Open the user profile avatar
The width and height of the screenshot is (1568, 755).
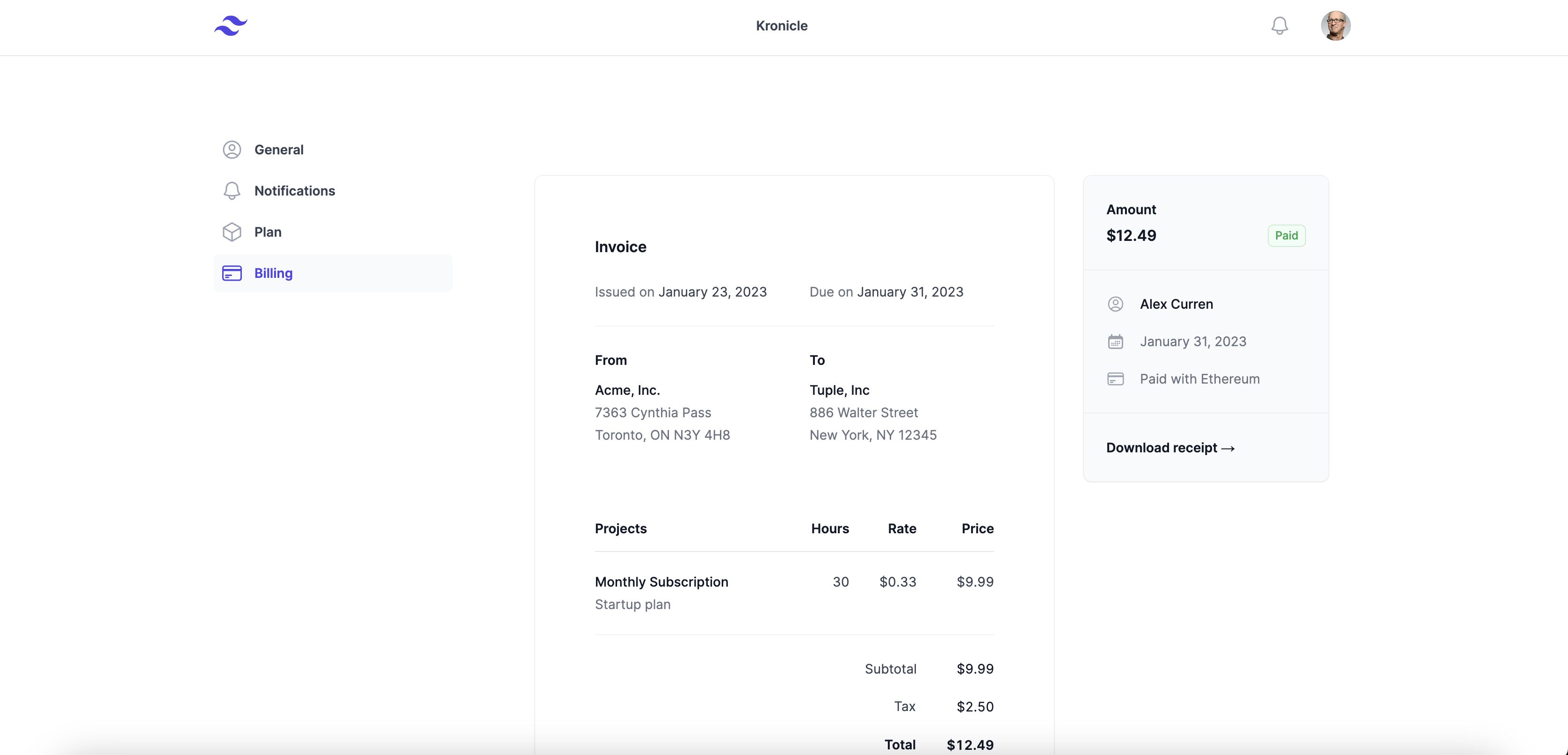(x=1336, y=26)
